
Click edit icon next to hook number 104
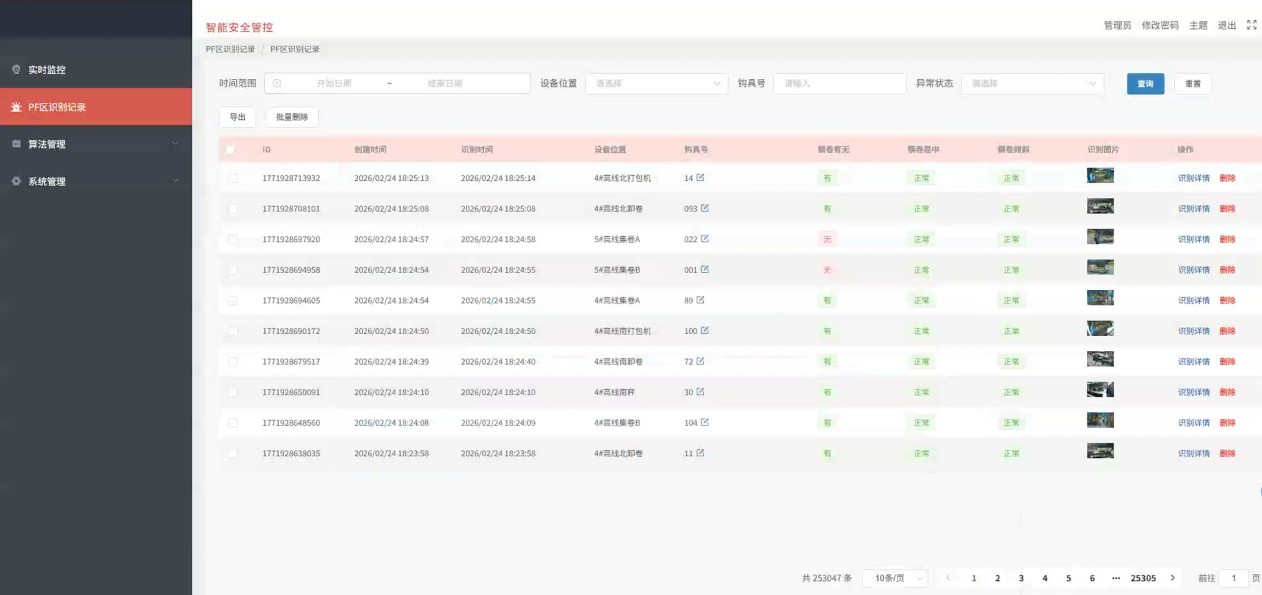pos(705,422)
